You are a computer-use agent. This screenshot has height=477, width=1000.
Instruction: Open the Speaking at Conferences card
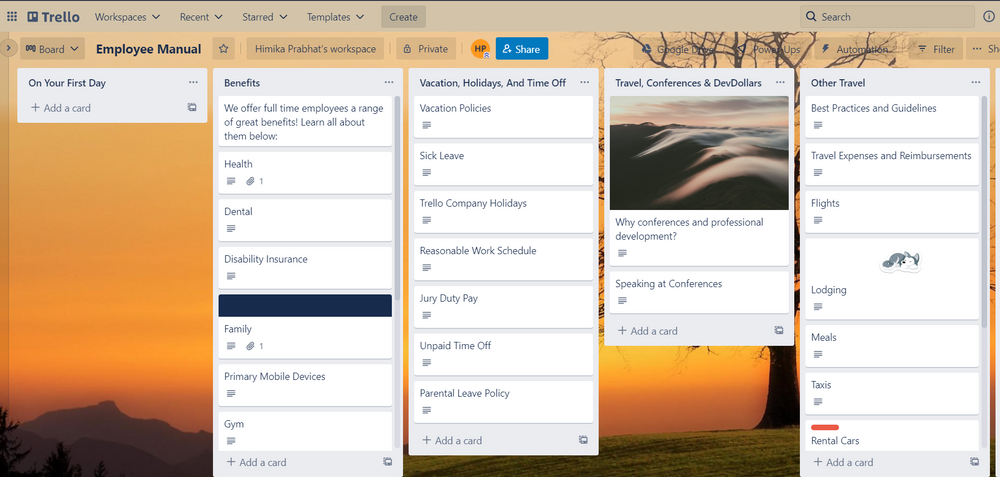tap(699, 292)
